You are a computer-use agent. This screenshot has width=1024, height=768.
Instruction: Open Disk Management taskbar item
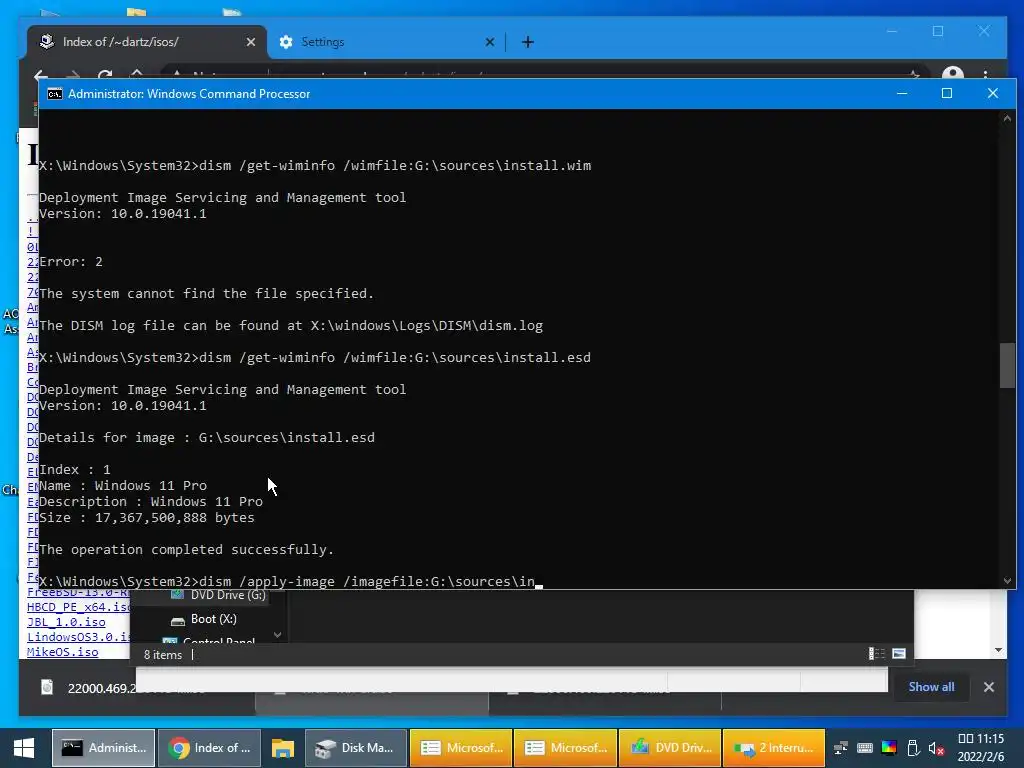click(355, 748)
